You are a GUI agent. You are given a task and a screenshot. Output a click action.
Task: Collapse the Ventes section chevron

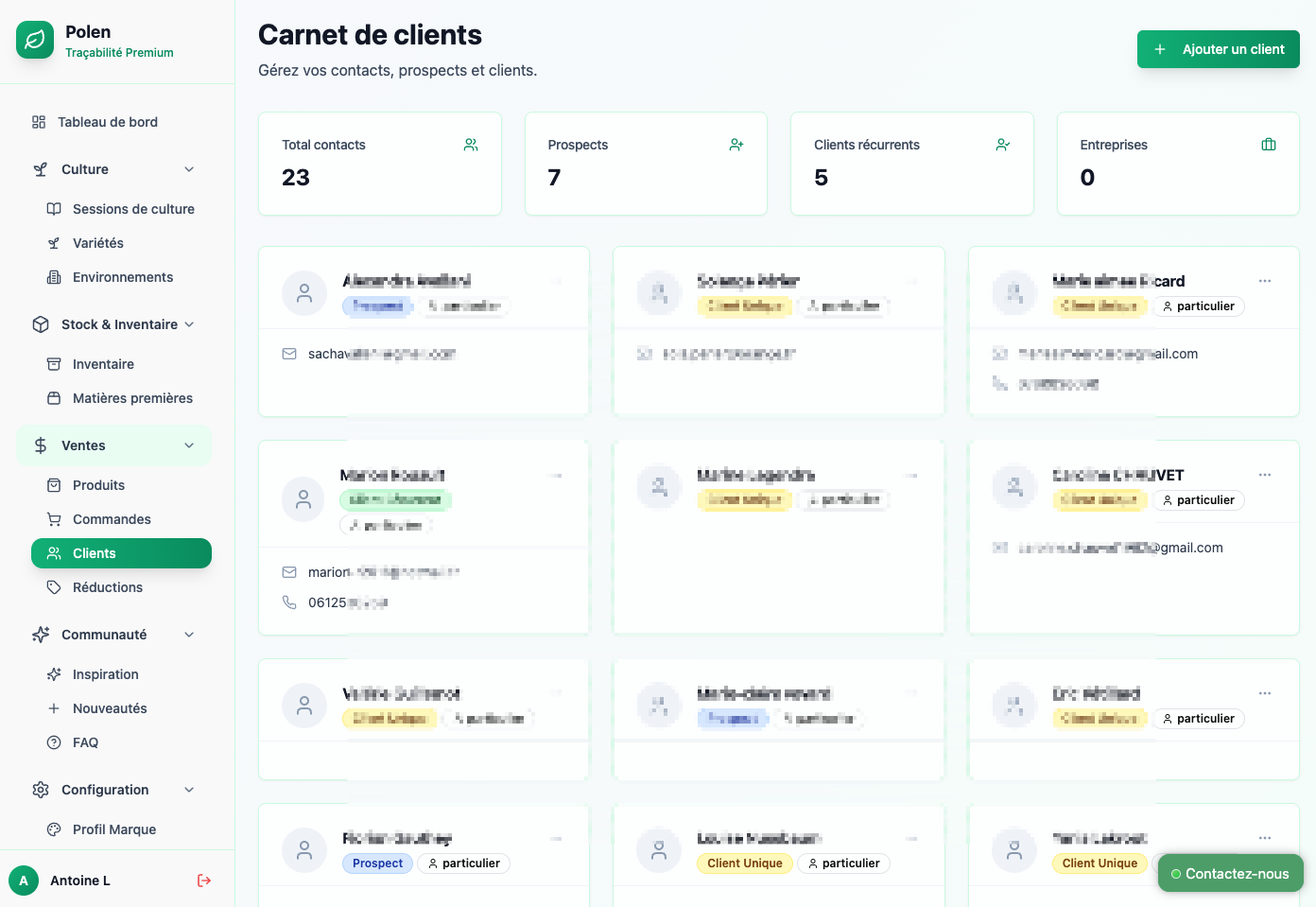(189, 445)
